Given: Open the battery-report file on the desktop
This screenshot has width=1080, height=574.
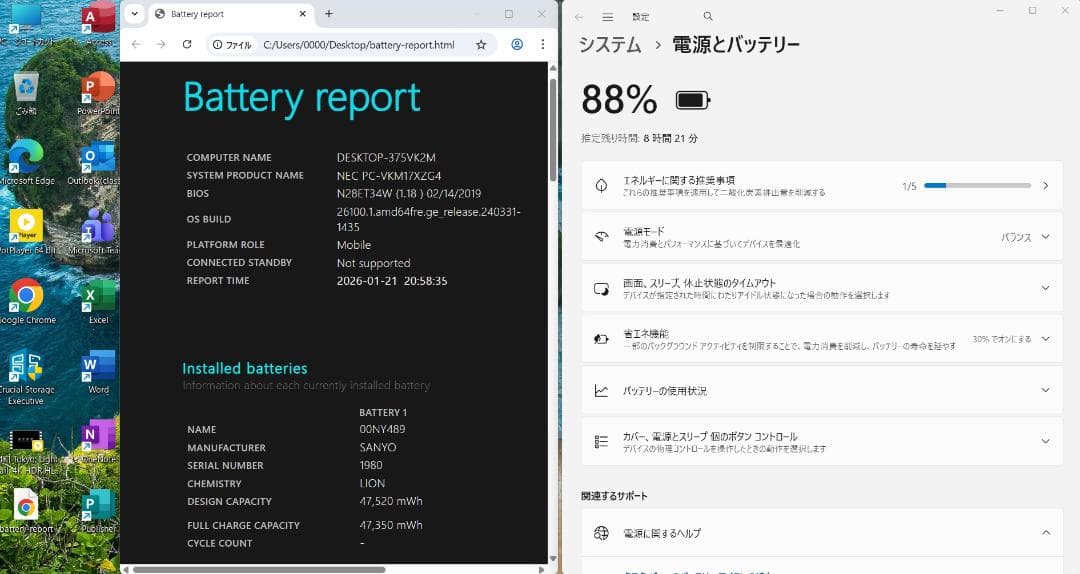Looking at the screenshot, I should click(x=26, y=511).
